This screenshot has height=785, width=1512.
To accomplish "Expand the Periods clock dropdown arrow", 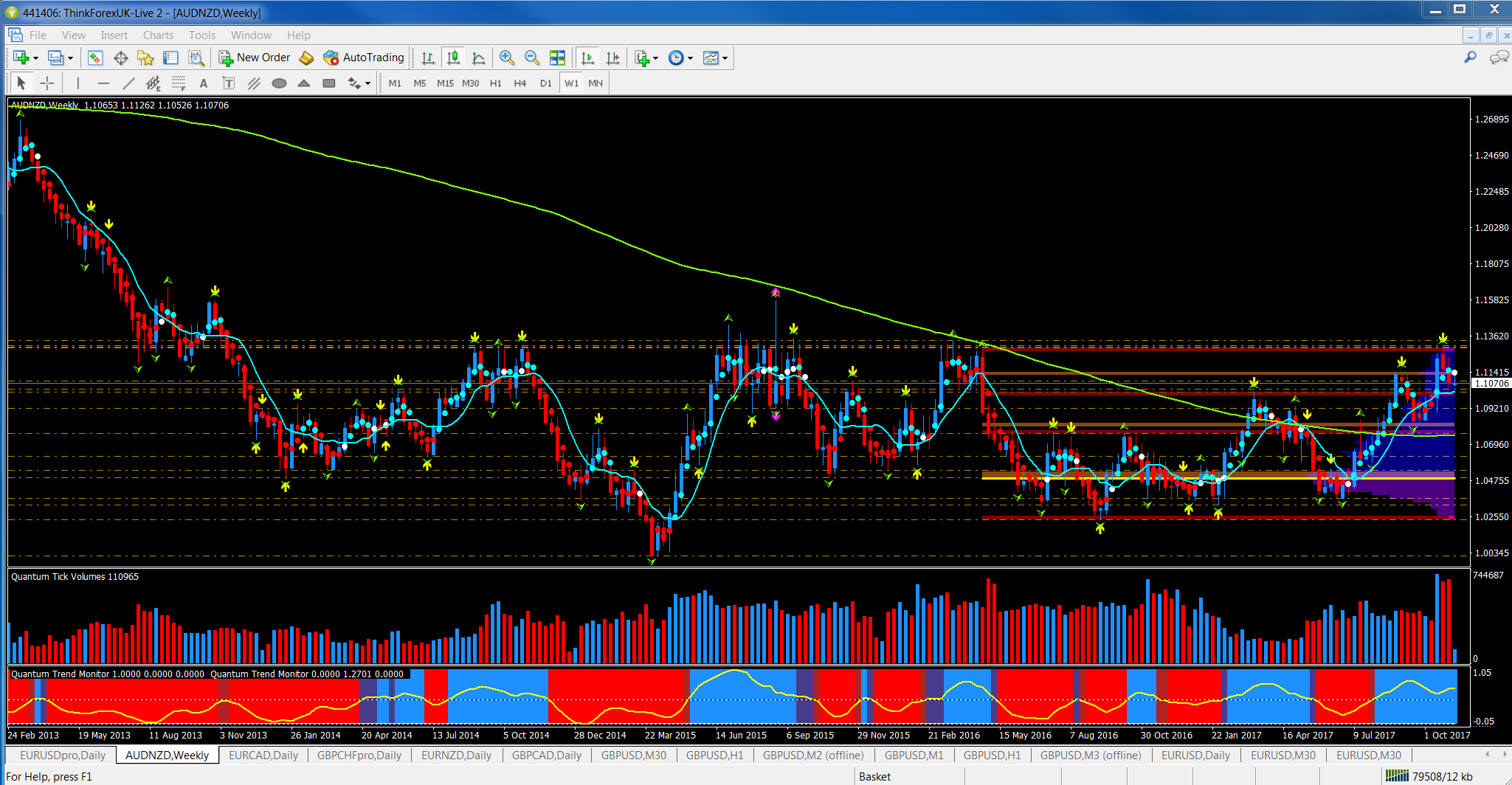I will point(691,58).
